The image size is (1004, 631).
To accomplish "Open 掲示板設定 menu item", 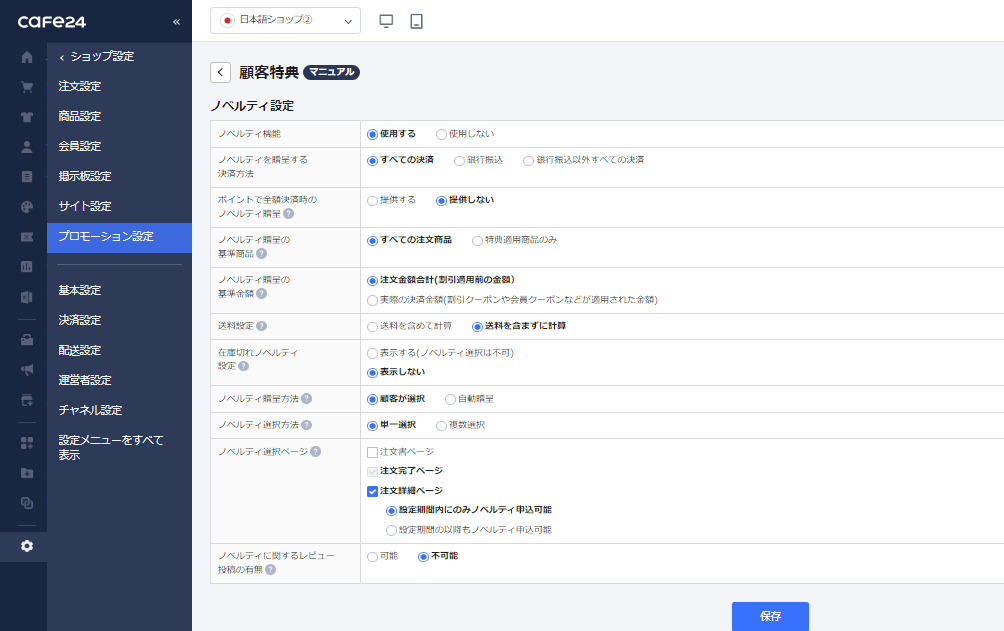I will click(85, 176).
